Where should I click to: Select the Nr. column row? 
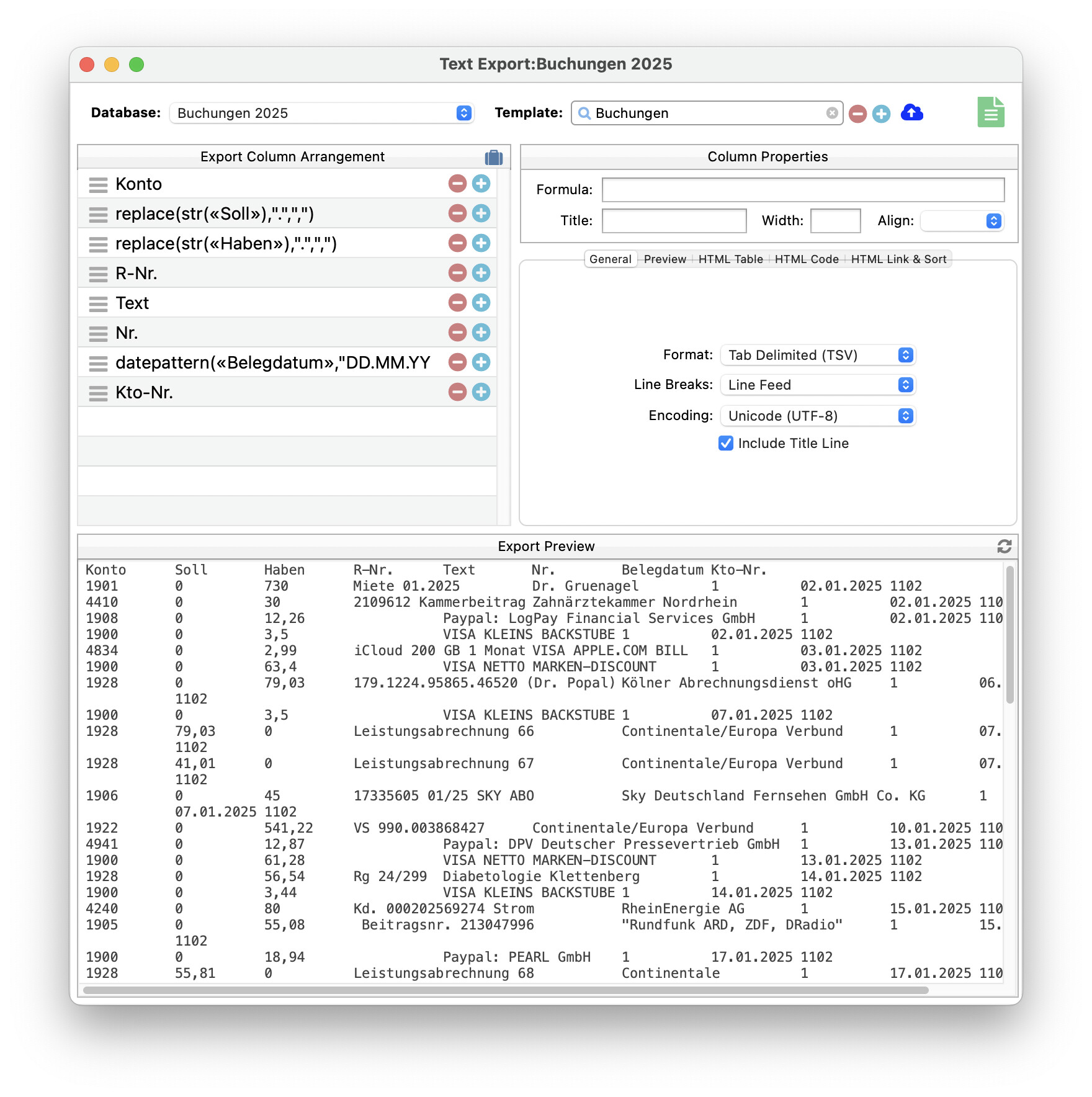287,333
